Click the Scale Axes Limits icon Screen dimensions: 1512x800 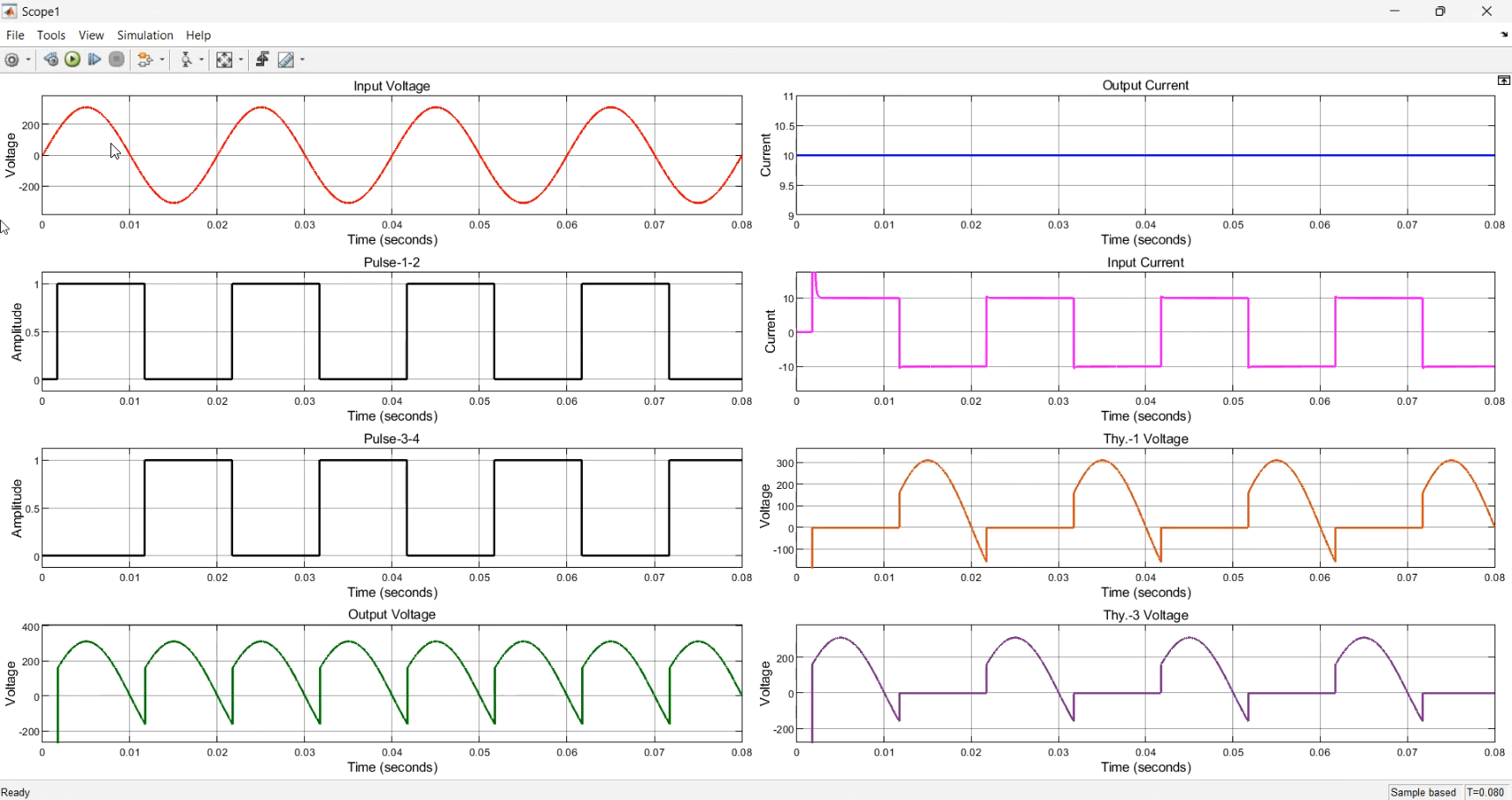224,60
